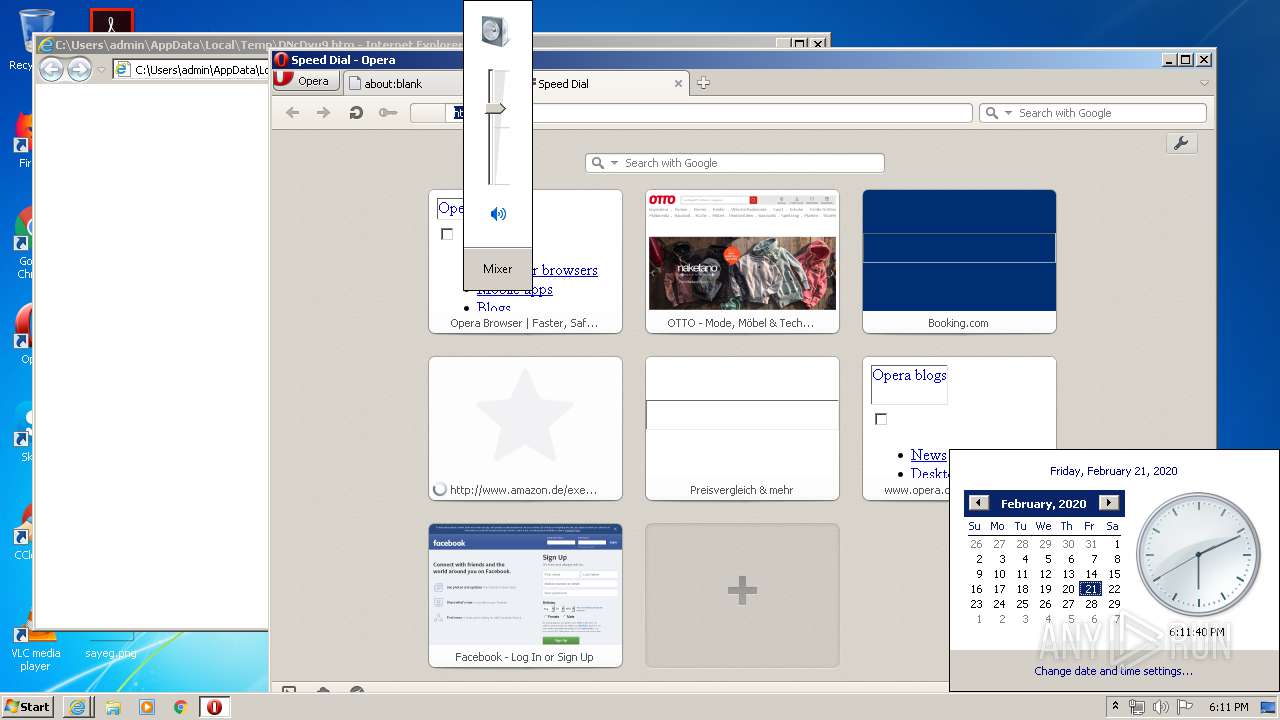Click the network tray icon
The width and height of the screenshot is (1280, 720).
[1137, 707]
